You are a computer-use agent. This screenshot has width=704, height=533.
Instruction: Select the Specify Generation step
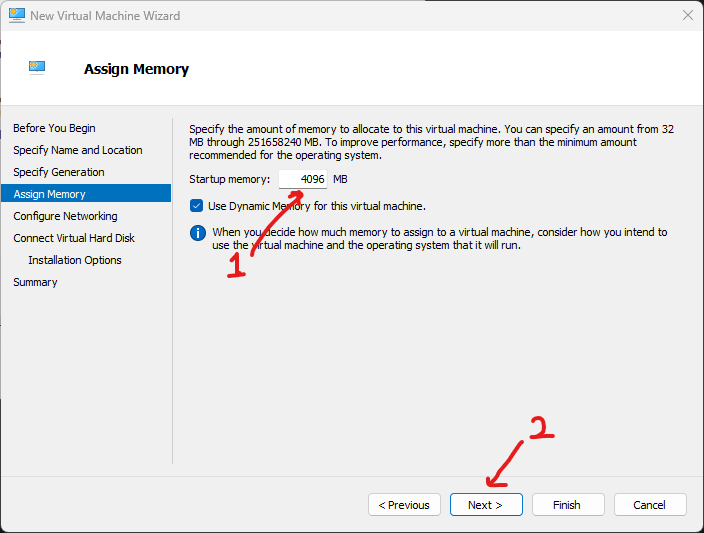(x=59, y=172)
